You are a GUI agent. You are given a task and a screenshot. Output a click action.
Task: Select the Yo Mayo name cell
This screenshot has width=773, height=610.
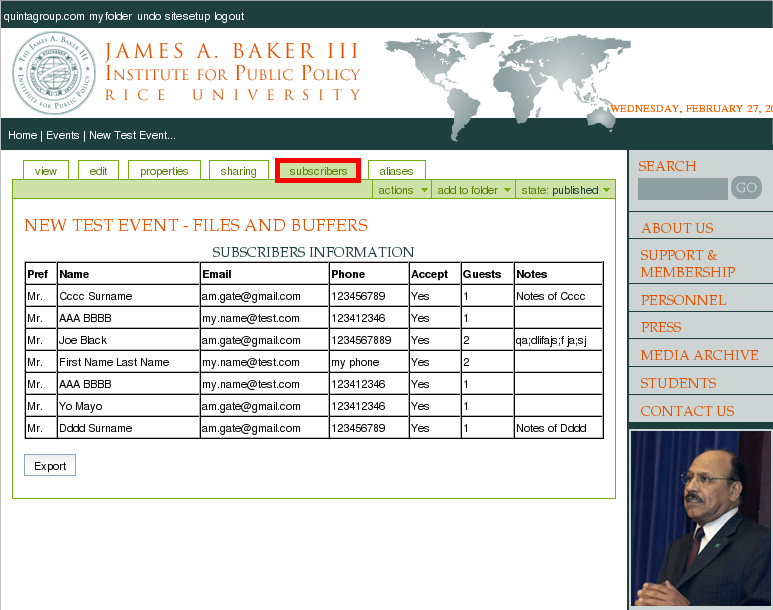click(128, 406)
